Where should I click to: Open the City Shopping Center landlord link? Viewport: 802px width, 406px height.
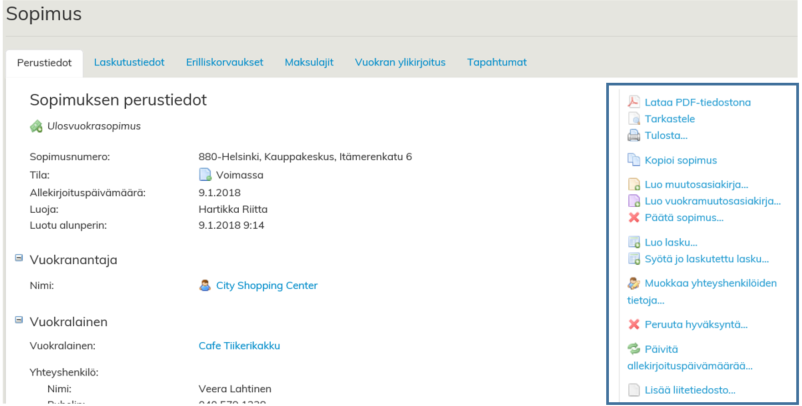[266, 286]
